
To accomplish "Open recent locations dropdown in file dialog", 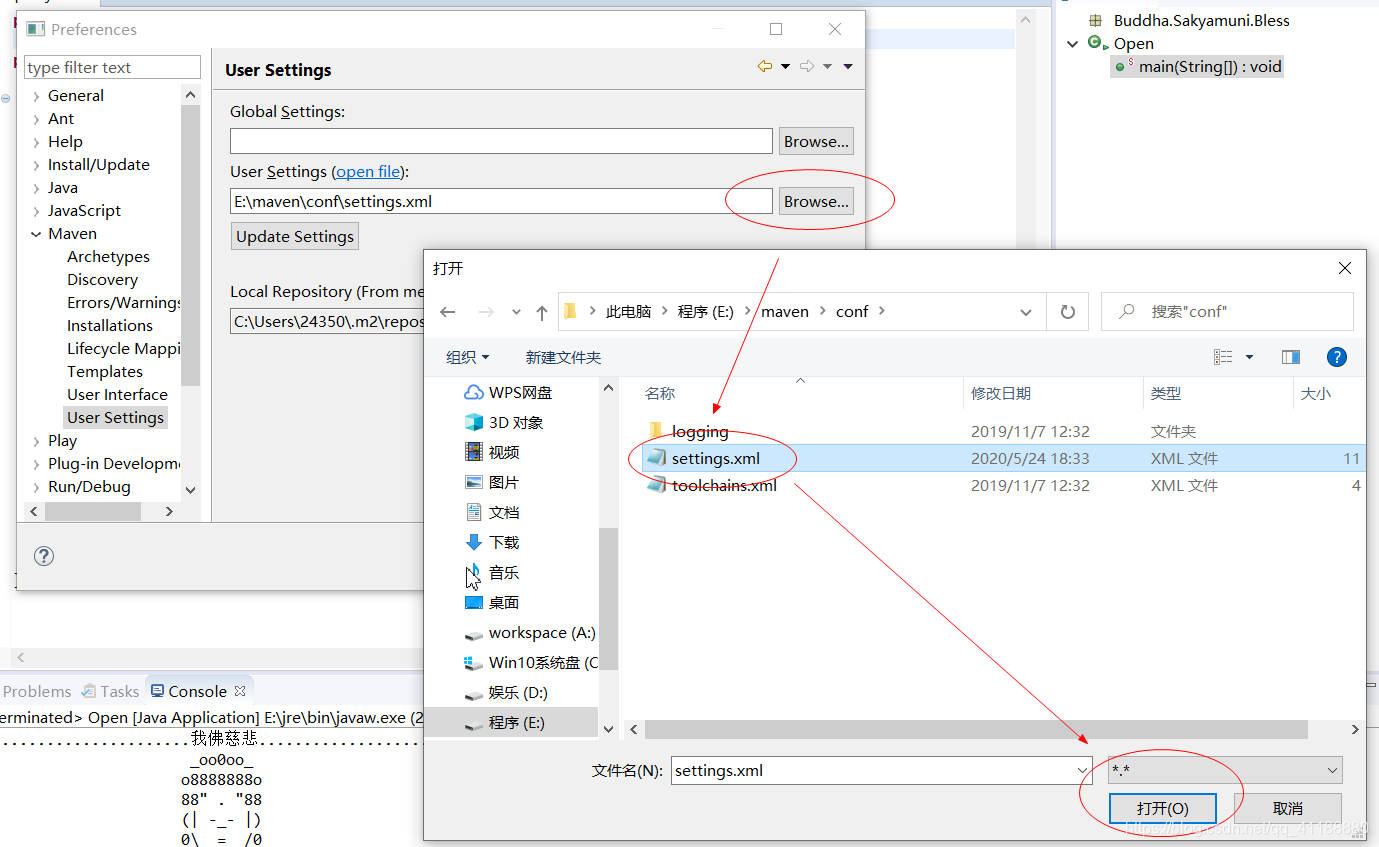I will coord(516,312).
